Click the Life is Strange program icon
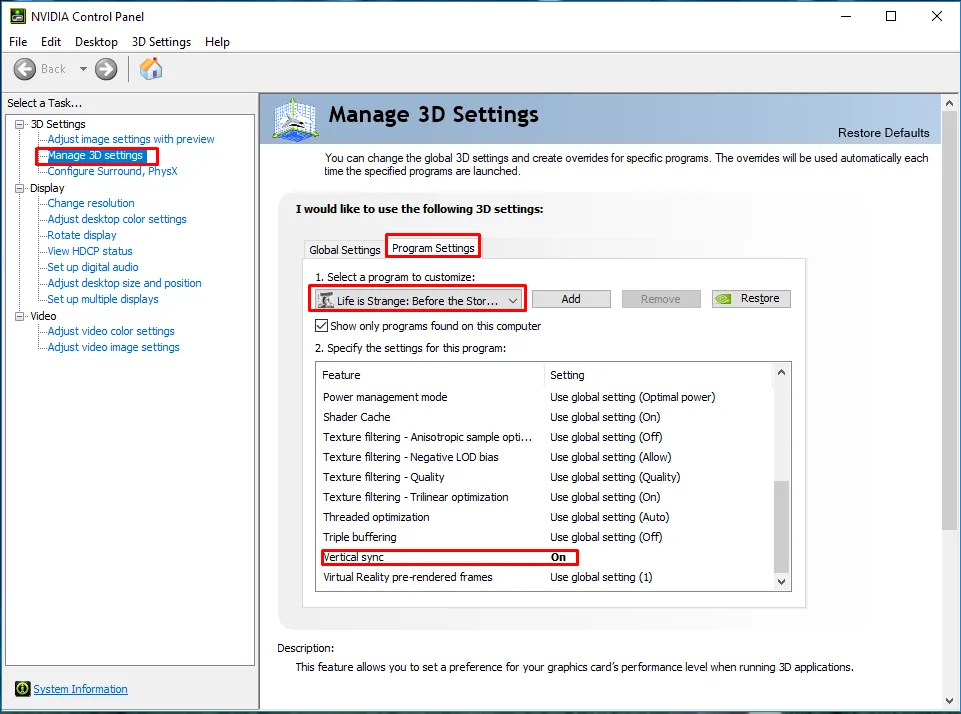This screenshot has height=714, width=961. [x=325, y=300]
